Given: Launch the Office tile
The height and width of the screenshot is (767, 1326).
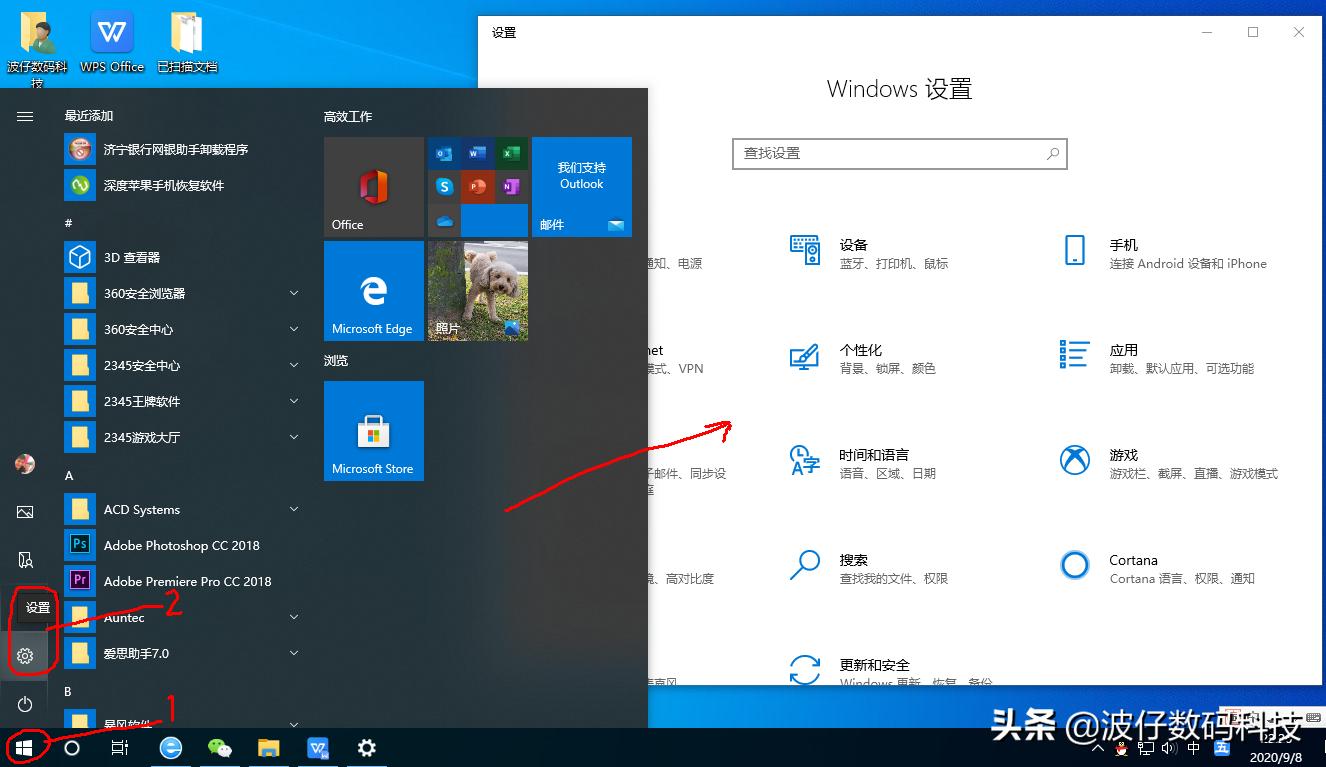Looking at the screenshot, I should coord(373,187).
